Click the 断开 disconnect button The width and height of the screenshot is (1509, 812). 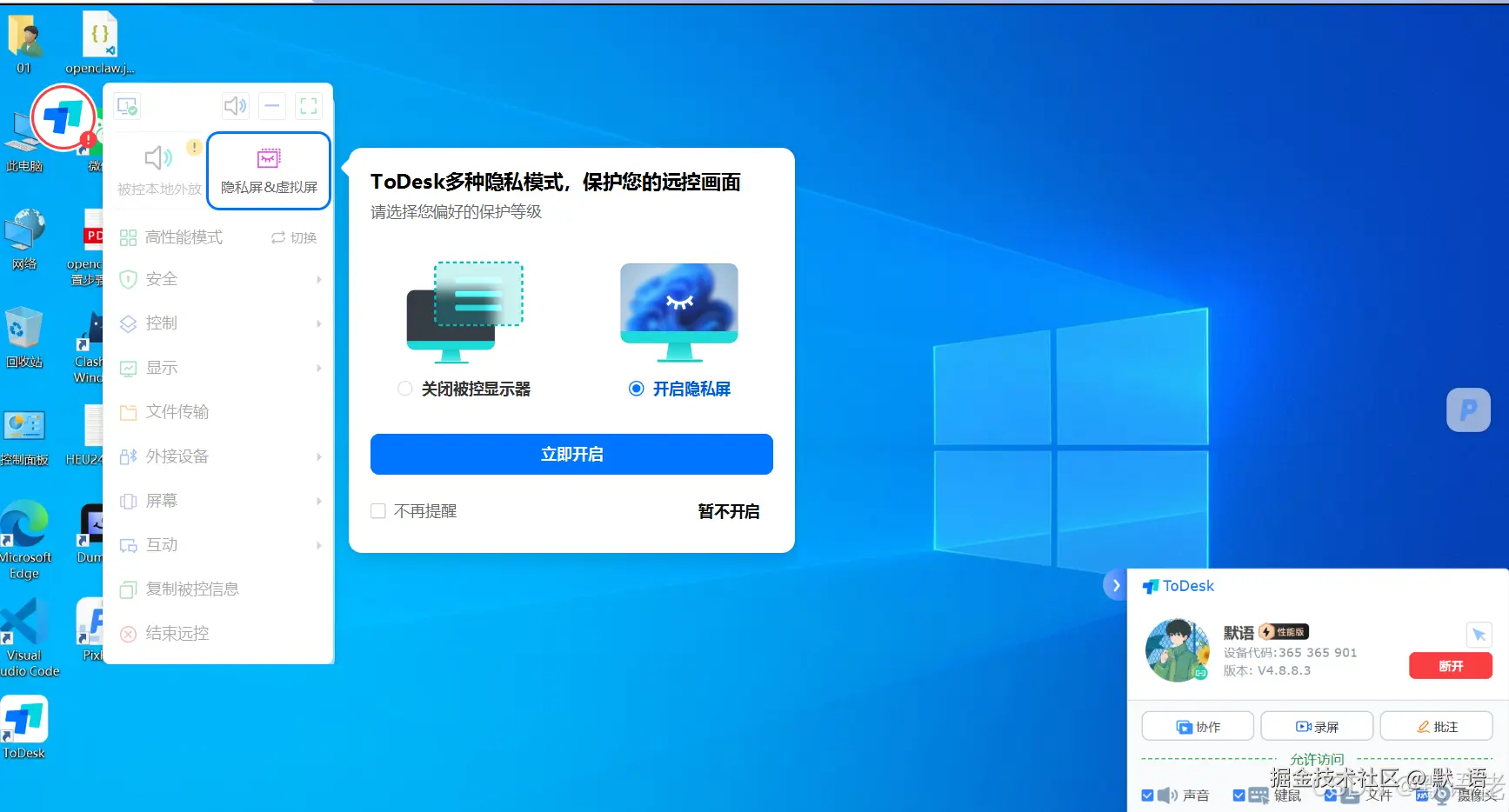coord(1451,666)
